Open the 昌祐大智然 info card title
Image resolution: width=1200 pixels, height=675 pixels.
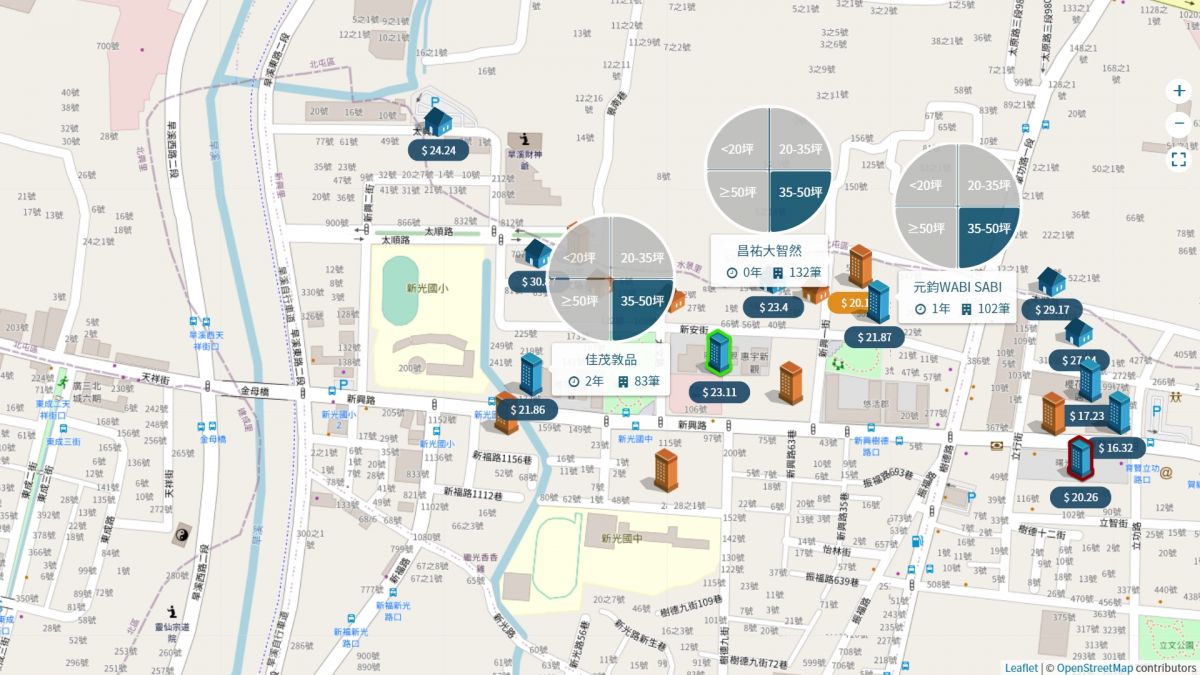pos(769,251)
